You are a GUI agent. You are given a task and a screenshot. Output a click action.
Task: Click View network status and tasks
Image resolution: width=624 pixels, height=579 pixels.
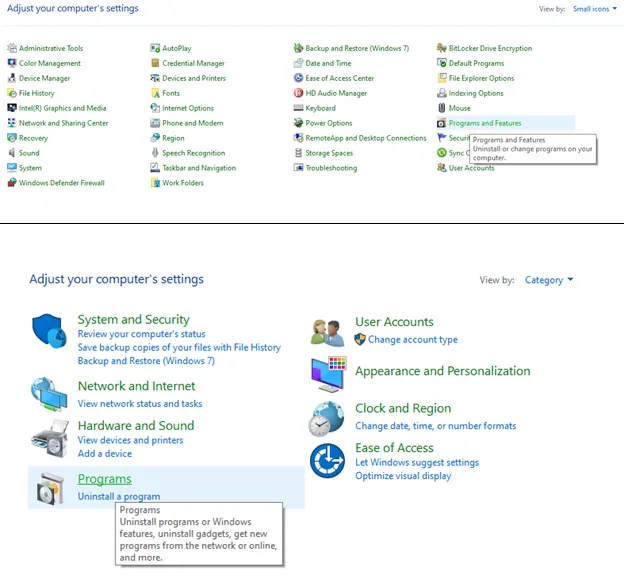coord(140,404)
